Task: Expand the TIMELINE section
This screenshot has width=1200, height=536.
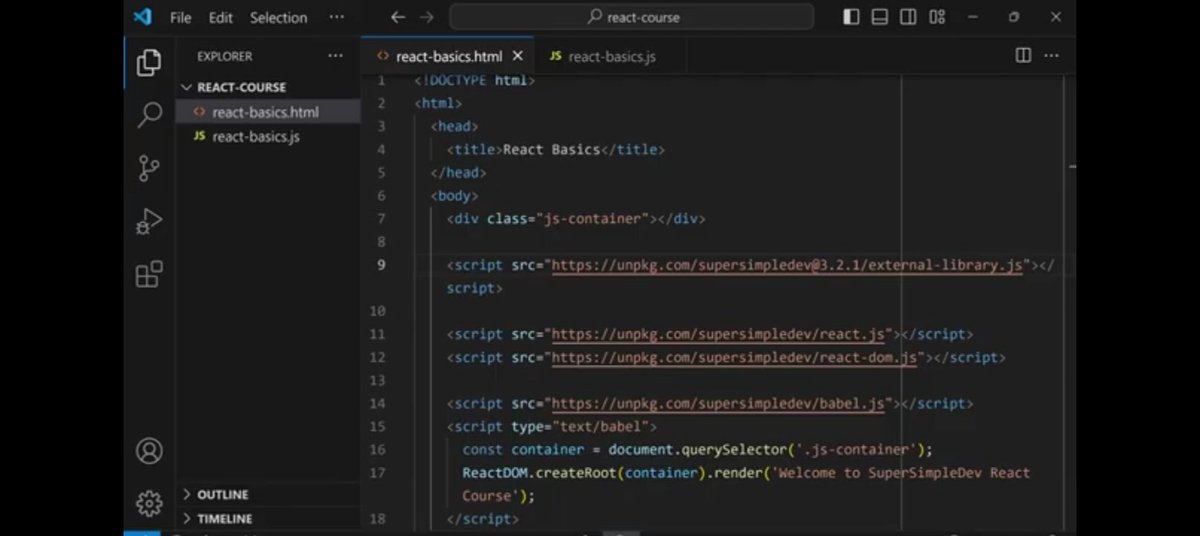Action: coord(268,518)
